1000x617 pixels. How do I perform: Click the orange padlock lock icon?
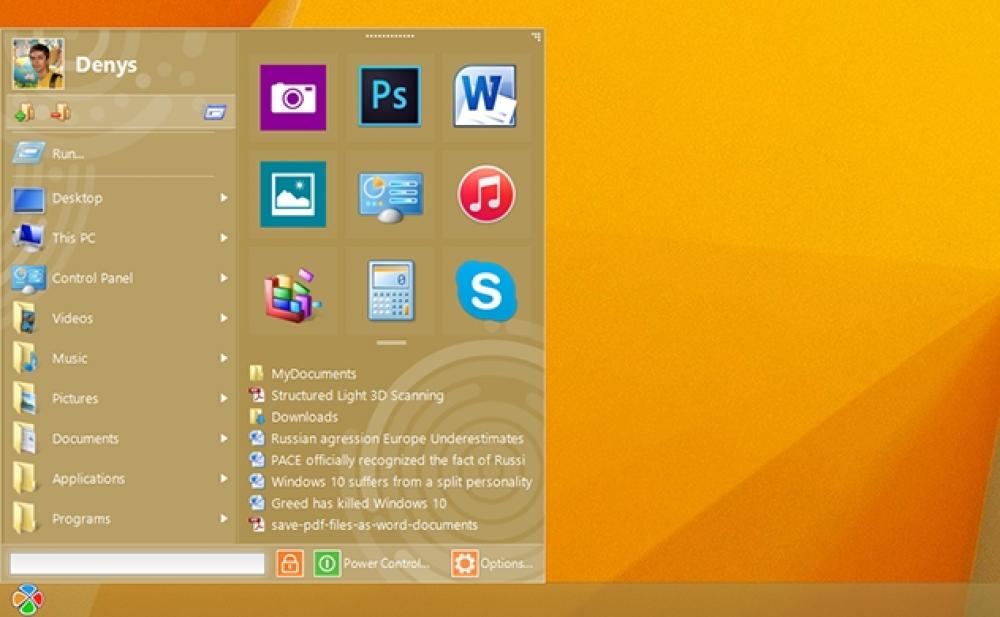[288, 563]
